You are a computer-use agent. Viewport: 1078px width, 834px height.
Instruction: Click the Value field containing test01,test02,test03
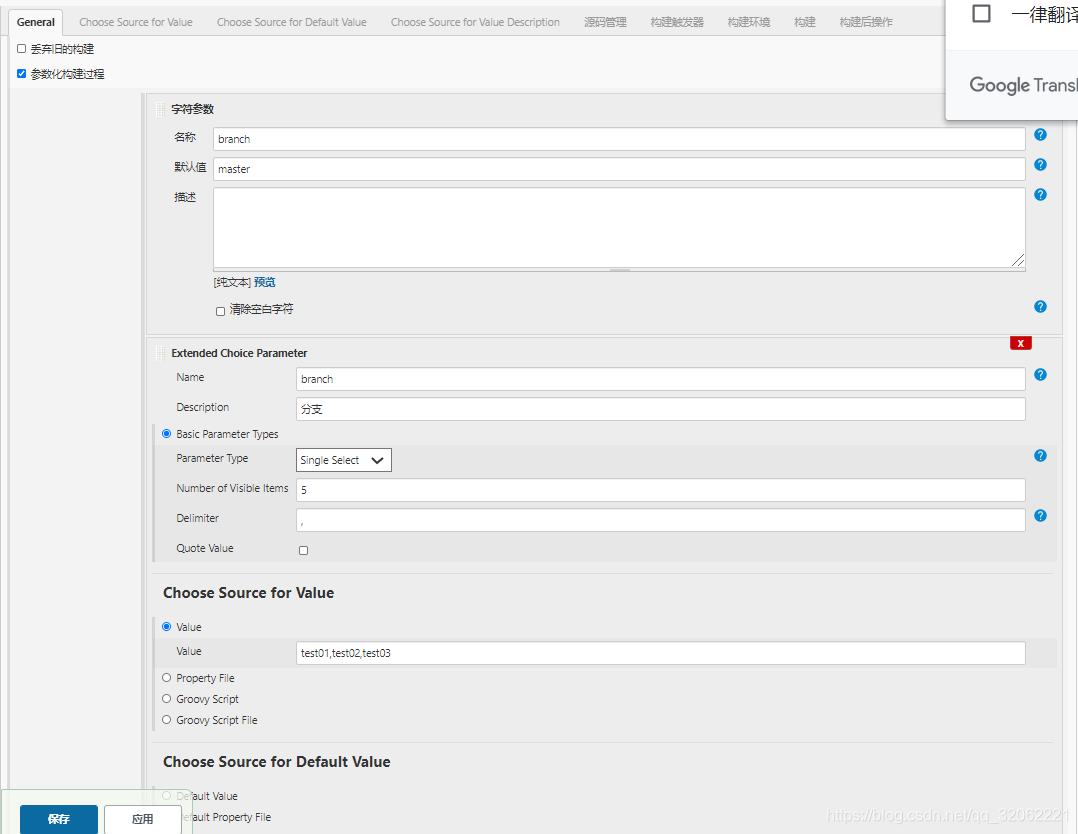[x=660, y=651]
